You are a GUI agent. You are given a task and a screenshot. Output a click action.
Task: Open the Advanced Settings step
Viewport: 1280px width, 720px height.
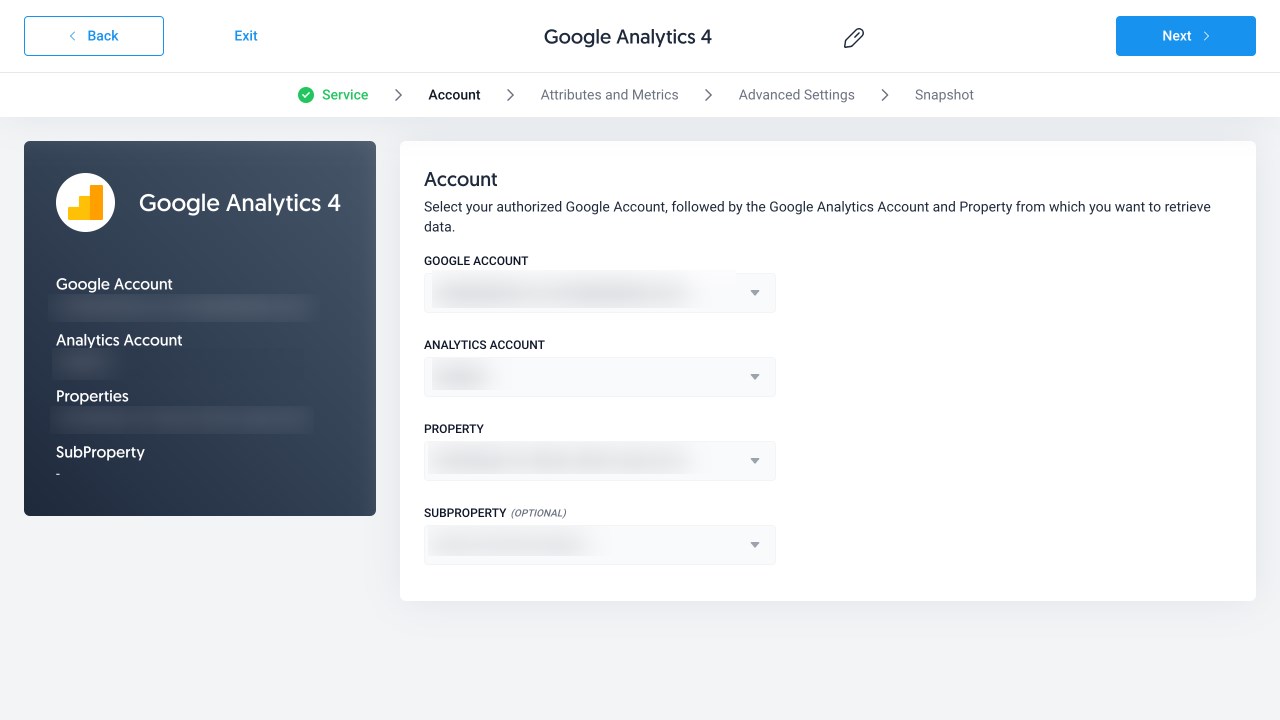[x=796, y=95]
